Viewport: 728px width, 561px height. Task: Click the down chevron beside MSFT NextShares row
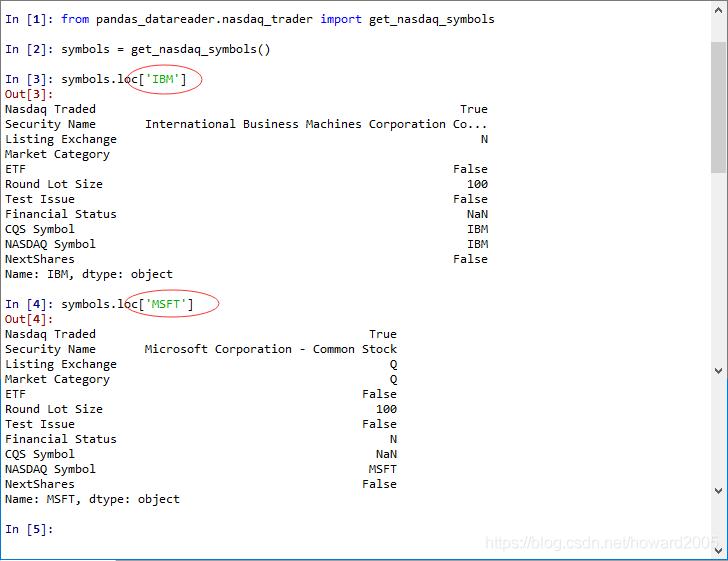pyautogui.click(x=718, y=491)
